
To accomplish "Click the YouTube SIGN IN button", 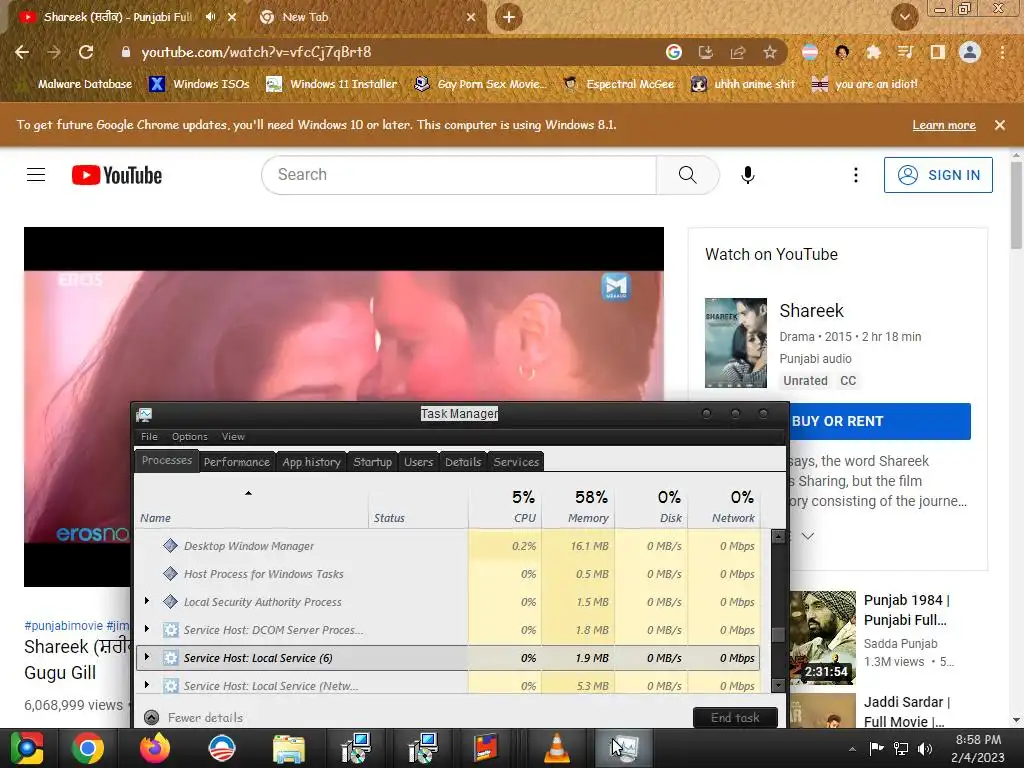I will click(x=938, y=175).
